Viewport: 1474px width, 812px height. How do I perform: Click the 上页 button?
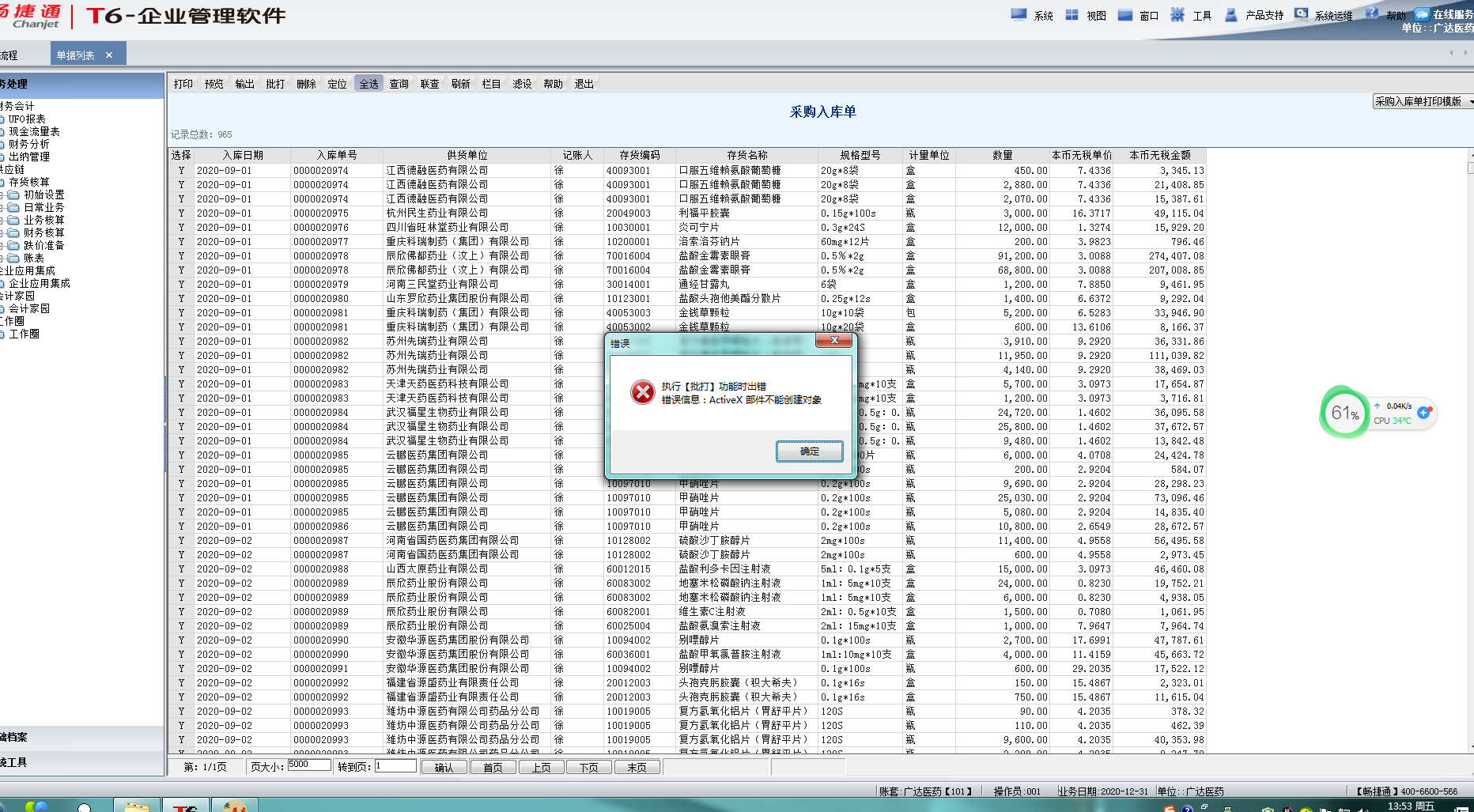pos(541,767)
